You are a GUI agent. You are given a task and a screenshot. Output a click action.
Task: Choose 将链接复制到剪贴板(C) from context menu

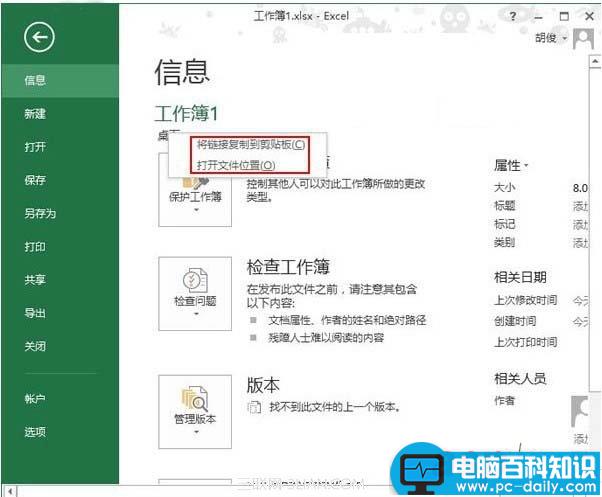[251, 145]
